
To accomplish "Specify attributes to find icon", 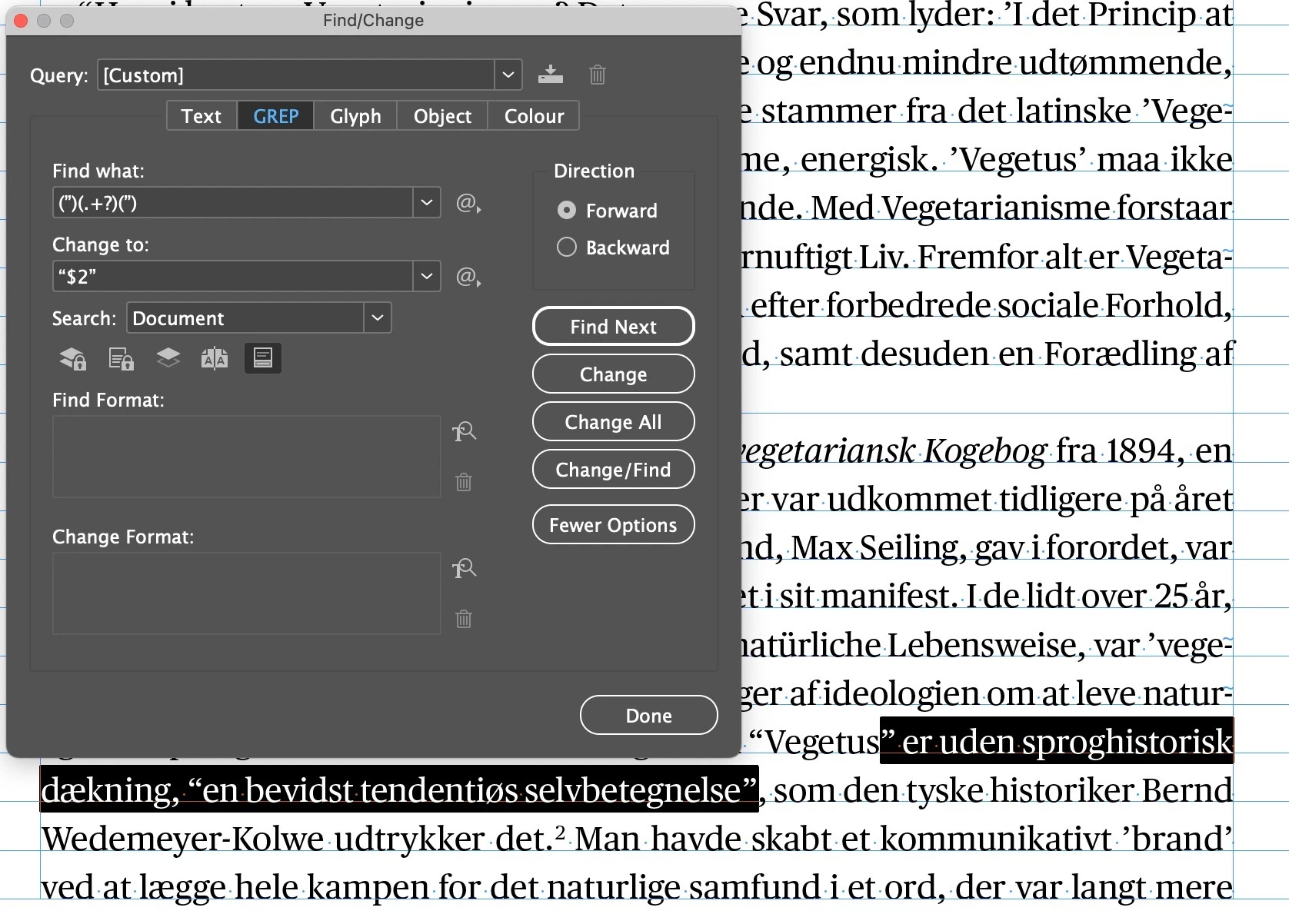I will tap(464, 431).
